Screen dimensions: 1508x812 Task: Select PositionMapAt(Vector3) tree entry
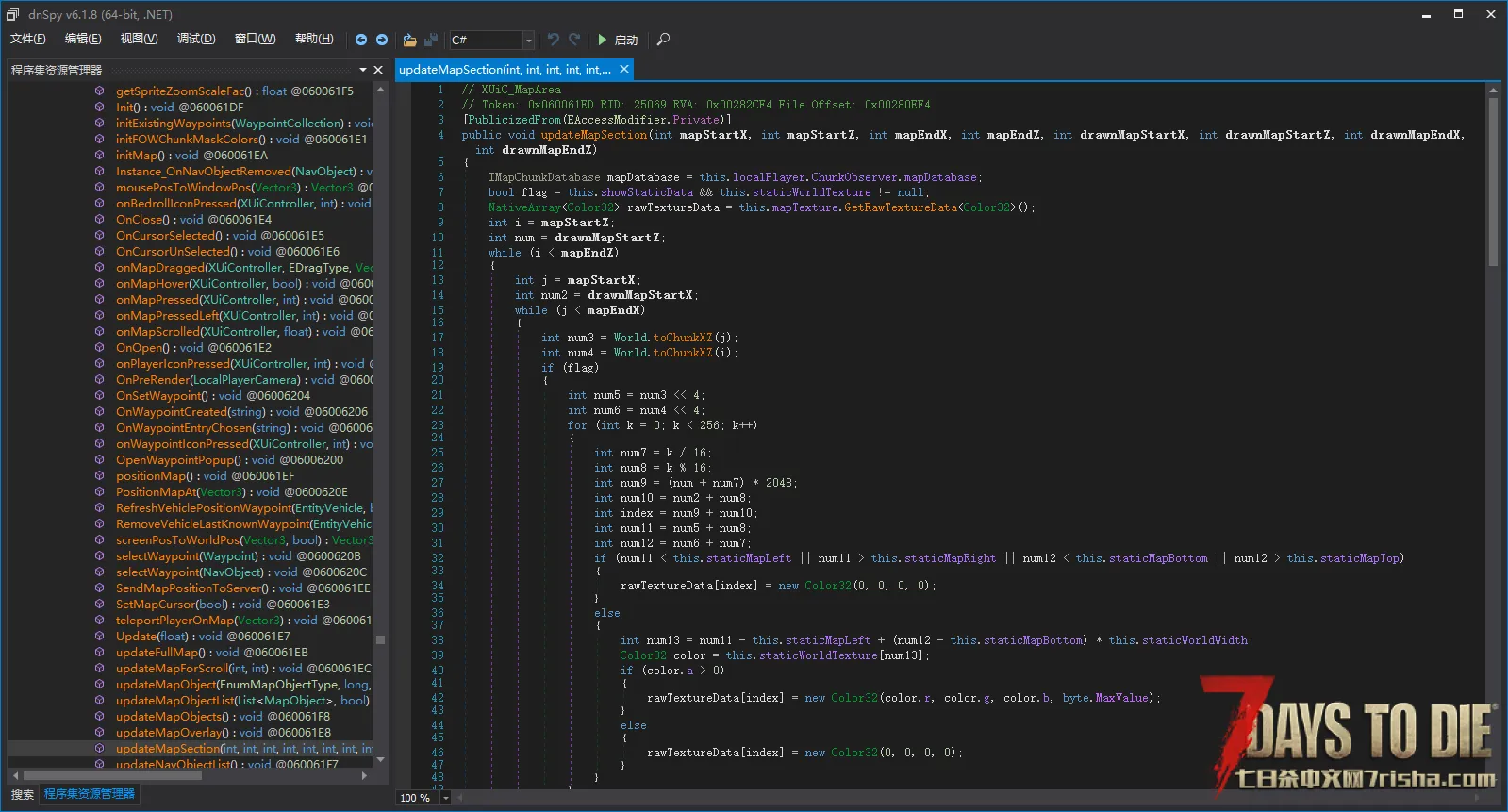pos(231,491)
